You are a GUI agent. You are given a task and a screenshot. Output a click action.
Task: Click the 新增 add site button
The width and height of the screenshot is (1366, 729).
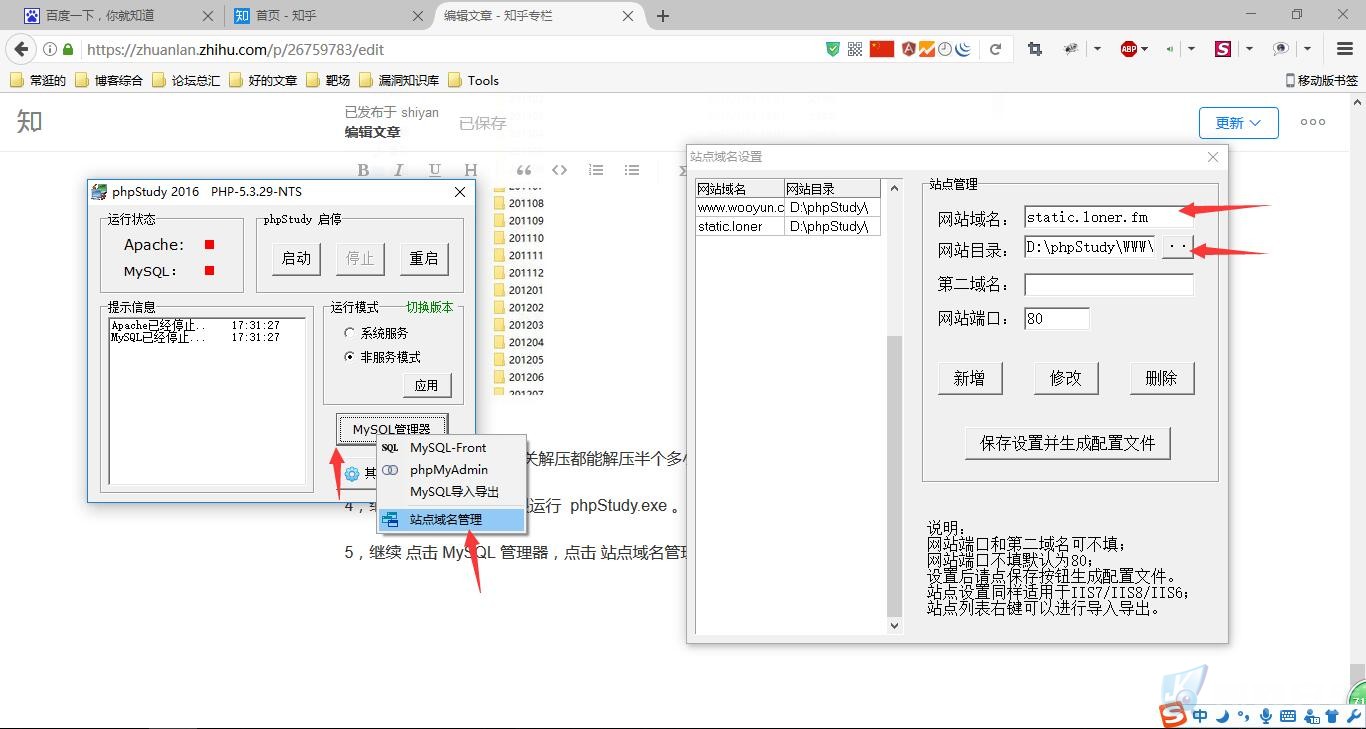click(969, 378)
